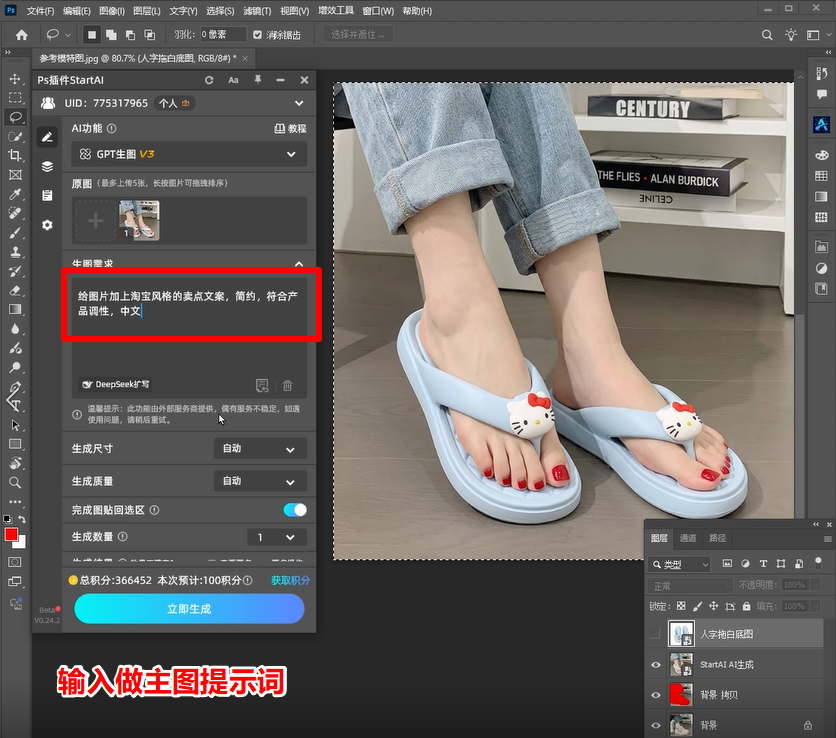
Task: Select the Eyedropper tool
Action: click(15, 194)
